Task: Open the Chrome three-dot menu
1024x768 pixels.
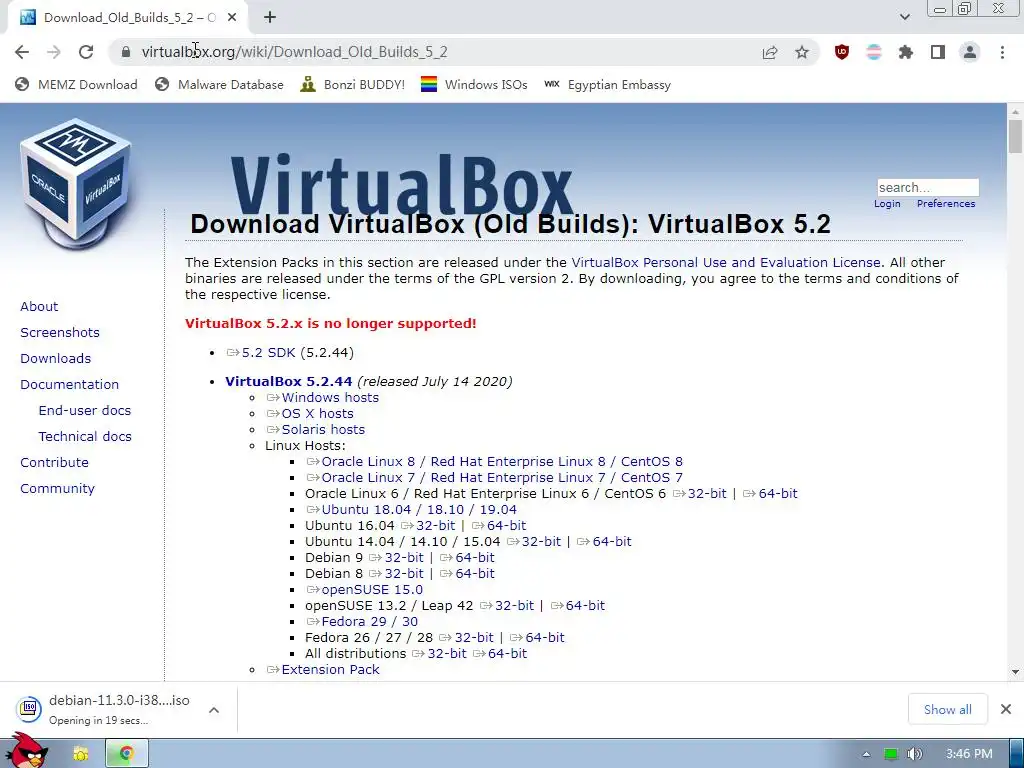Action: pyautogui.click(x=1002, y=52)
